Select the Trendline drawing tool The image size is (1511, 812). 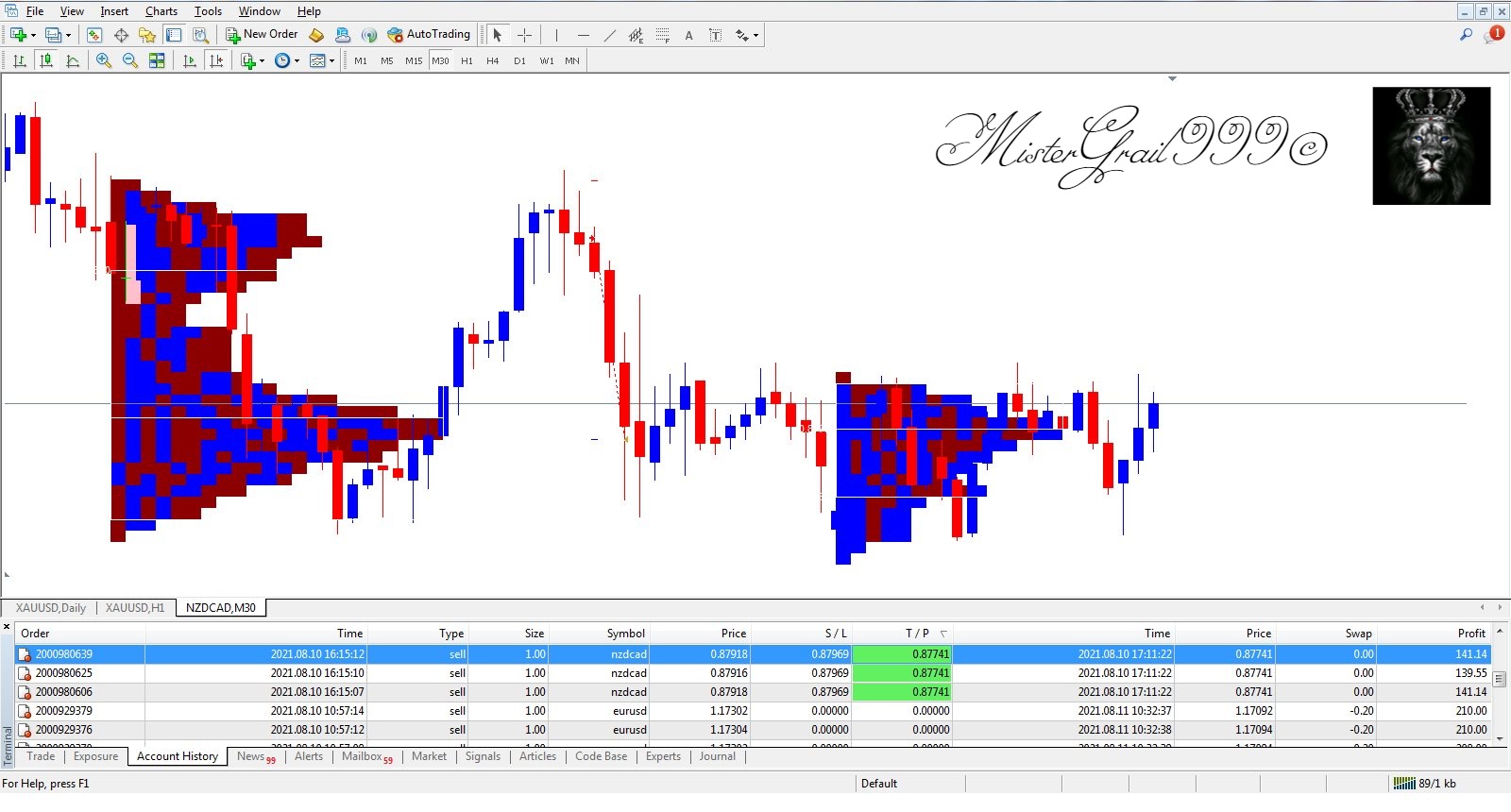(610, 35)
